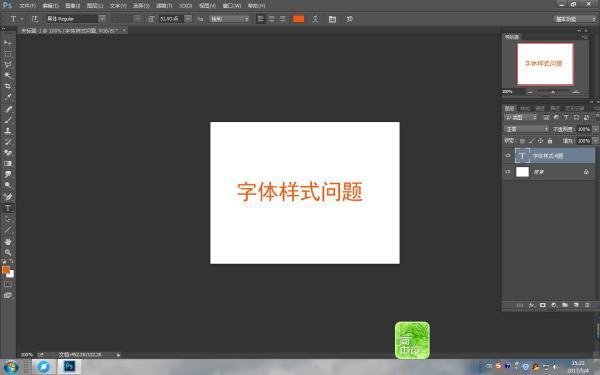The width and height of the screenshot is (600, 375).
Task: Click the 3D text button in options bar
Action: point(349,19)
